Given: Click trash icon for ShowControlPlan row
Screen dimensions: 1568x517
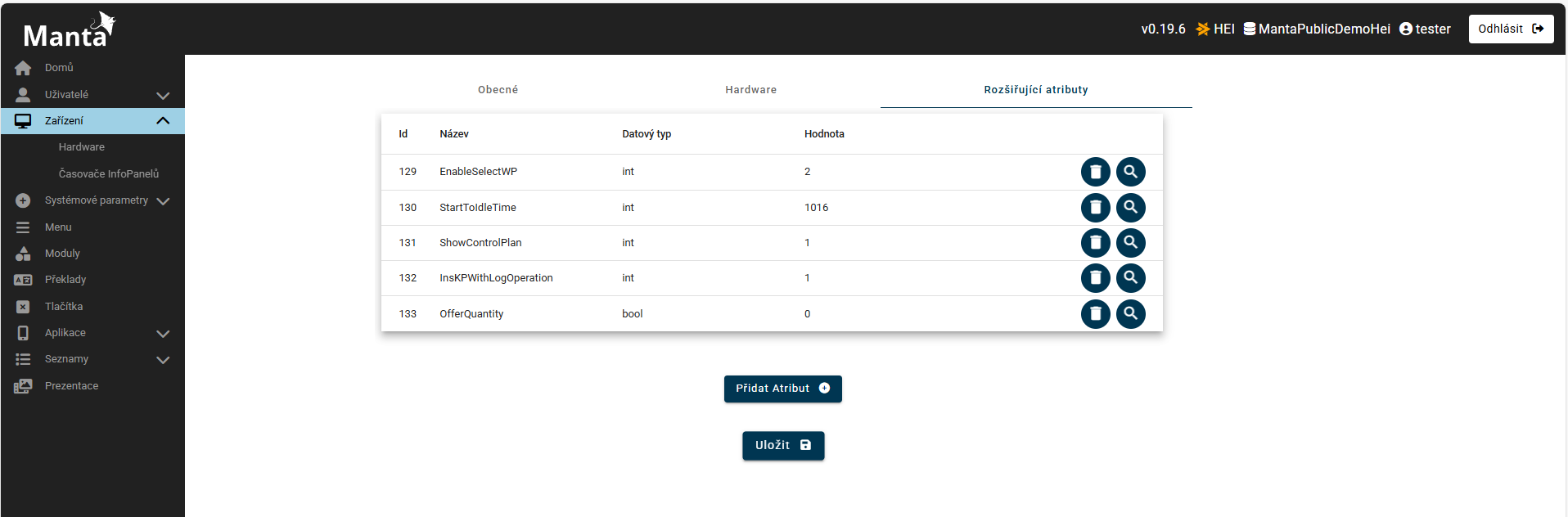Looking at the screenshot, I should (1095, 243).
